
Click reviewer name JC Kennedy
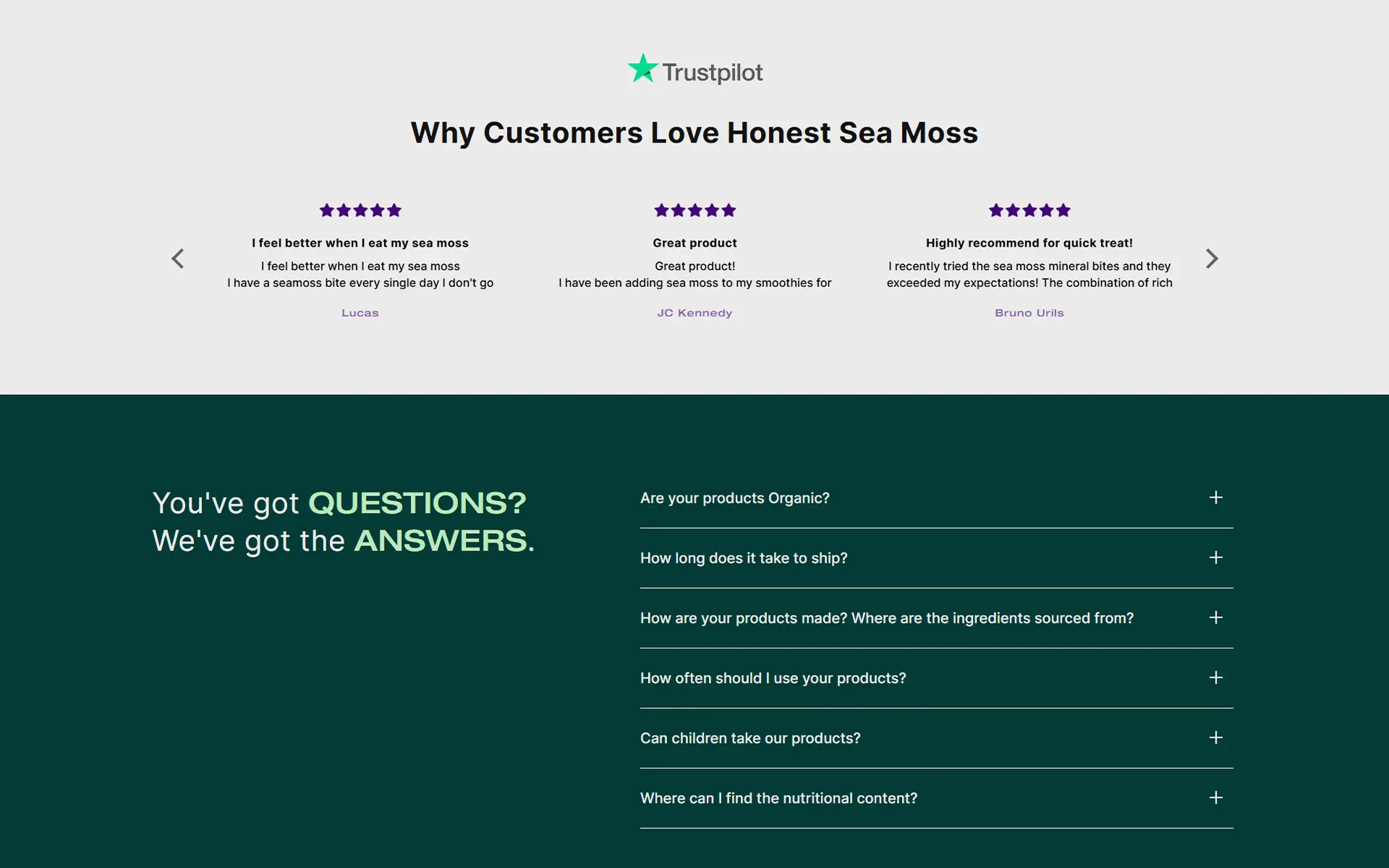coord(694,313)
